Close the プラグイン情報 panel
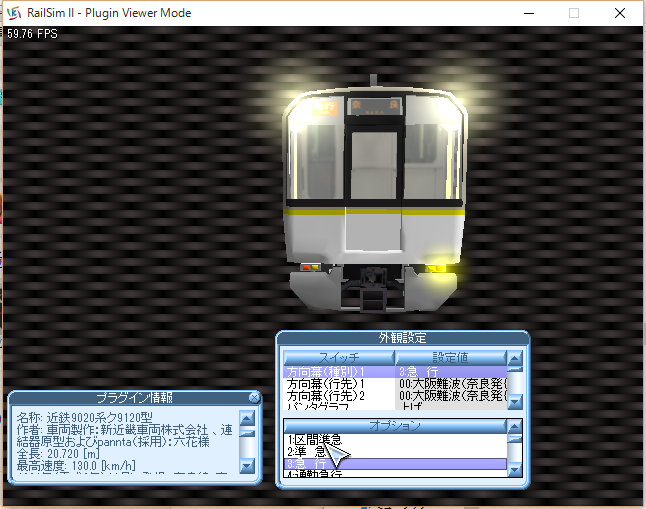646x509 pixels. point(254,397)
